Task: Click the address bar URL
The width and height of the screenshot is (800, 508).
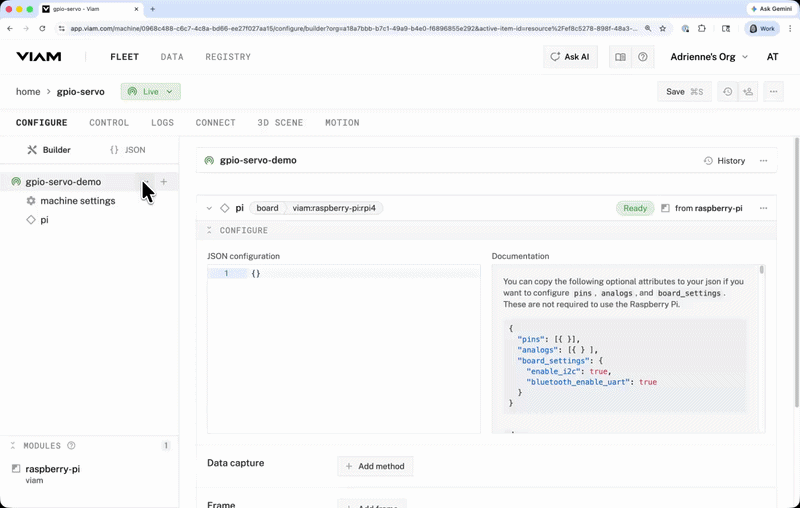Action: [x=354, y=29]
